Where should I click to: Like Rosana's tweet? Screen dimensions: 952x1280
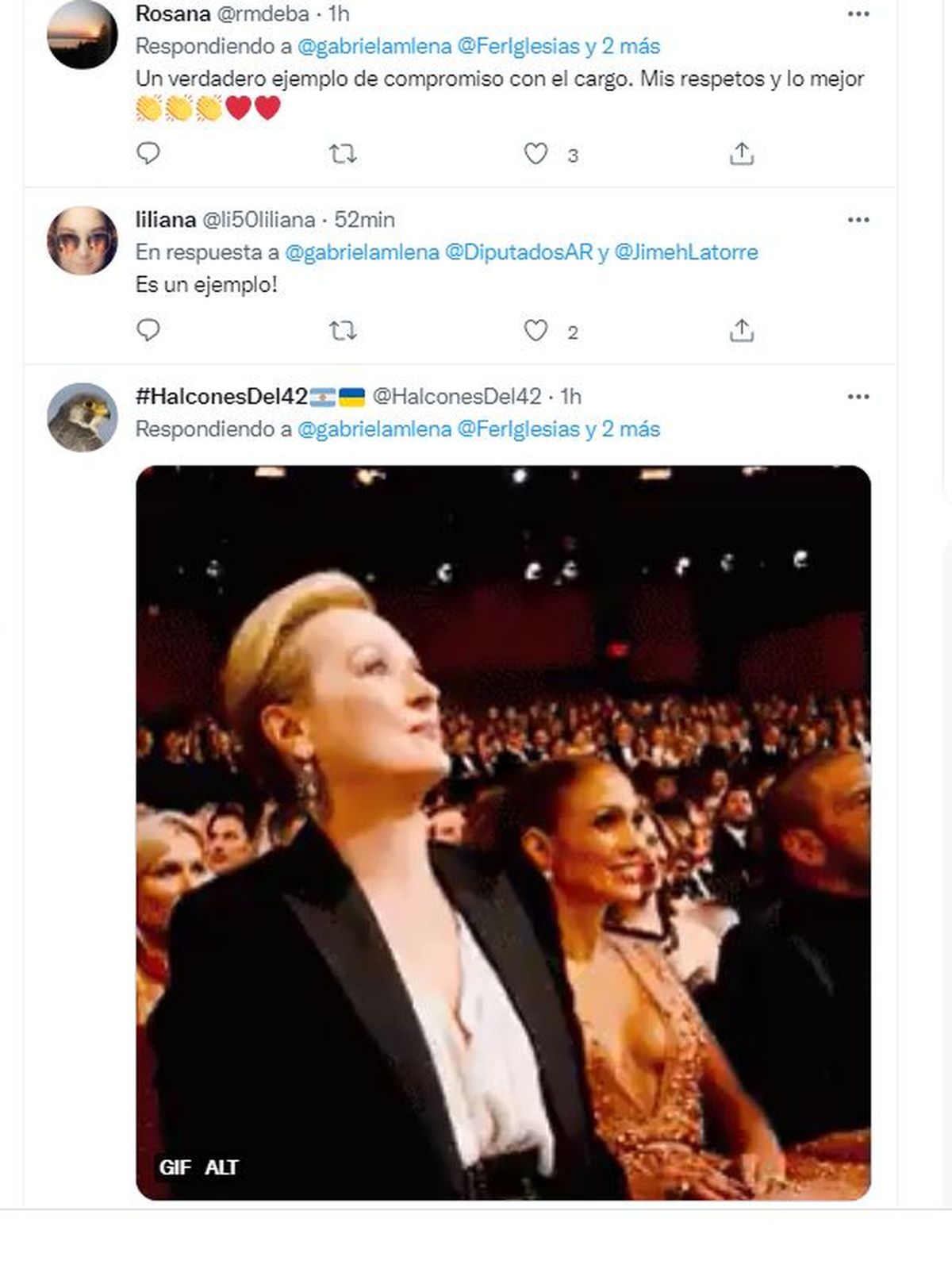[x=536, y=153]
